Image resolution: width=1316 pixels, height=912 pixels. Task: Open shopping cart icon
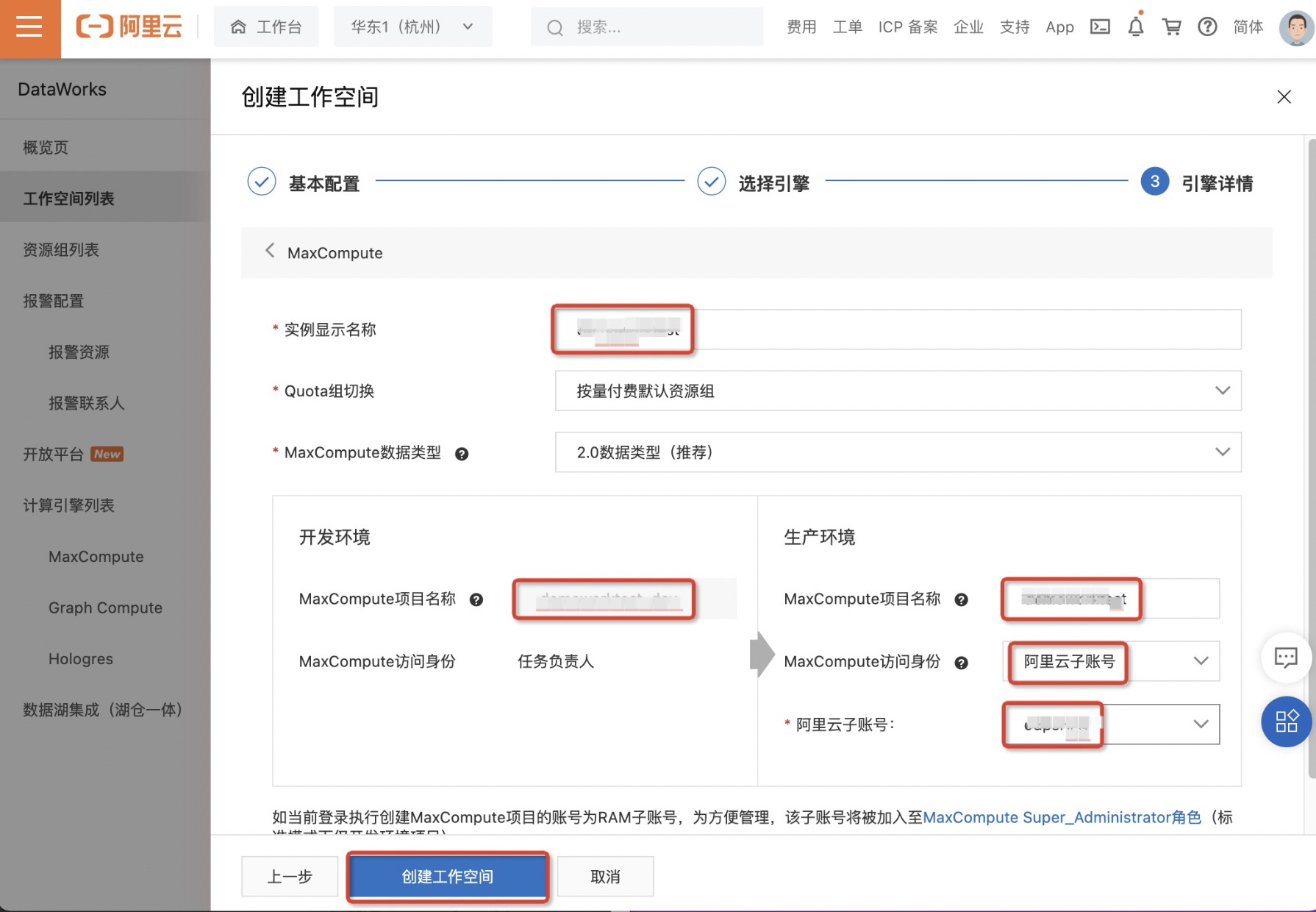[1172, 27]
